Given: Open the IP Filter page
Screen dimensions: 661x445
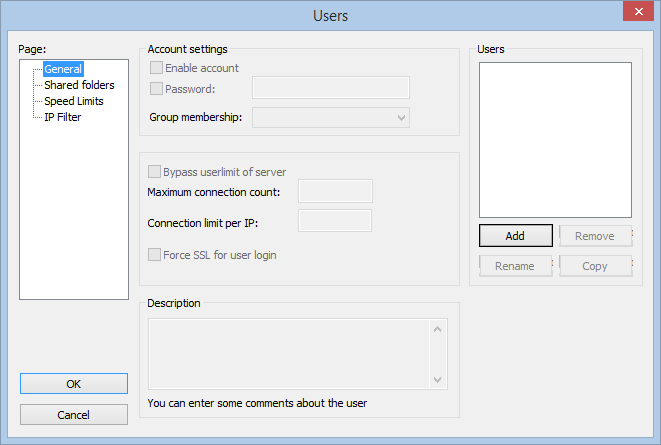Looking at the screenshot, I should coord(62,117).
